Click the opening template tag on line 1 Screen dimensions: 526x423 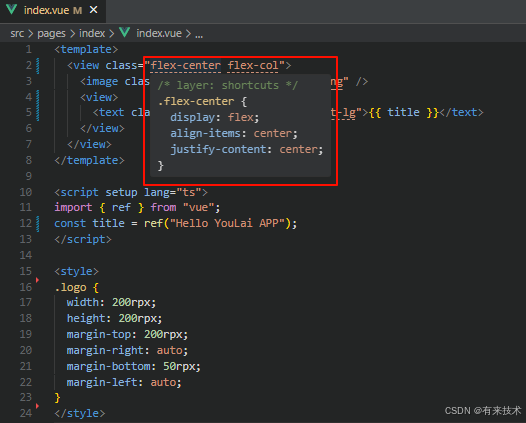(x=86, y=49)
